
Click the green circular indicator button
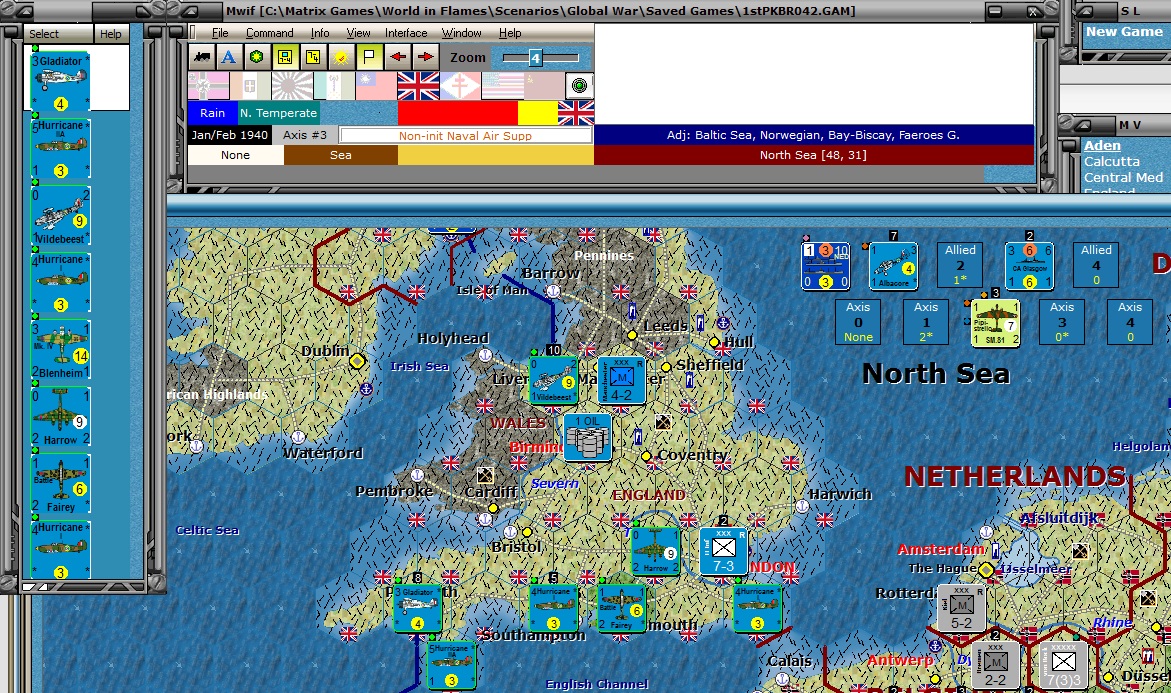coord(579,86)
